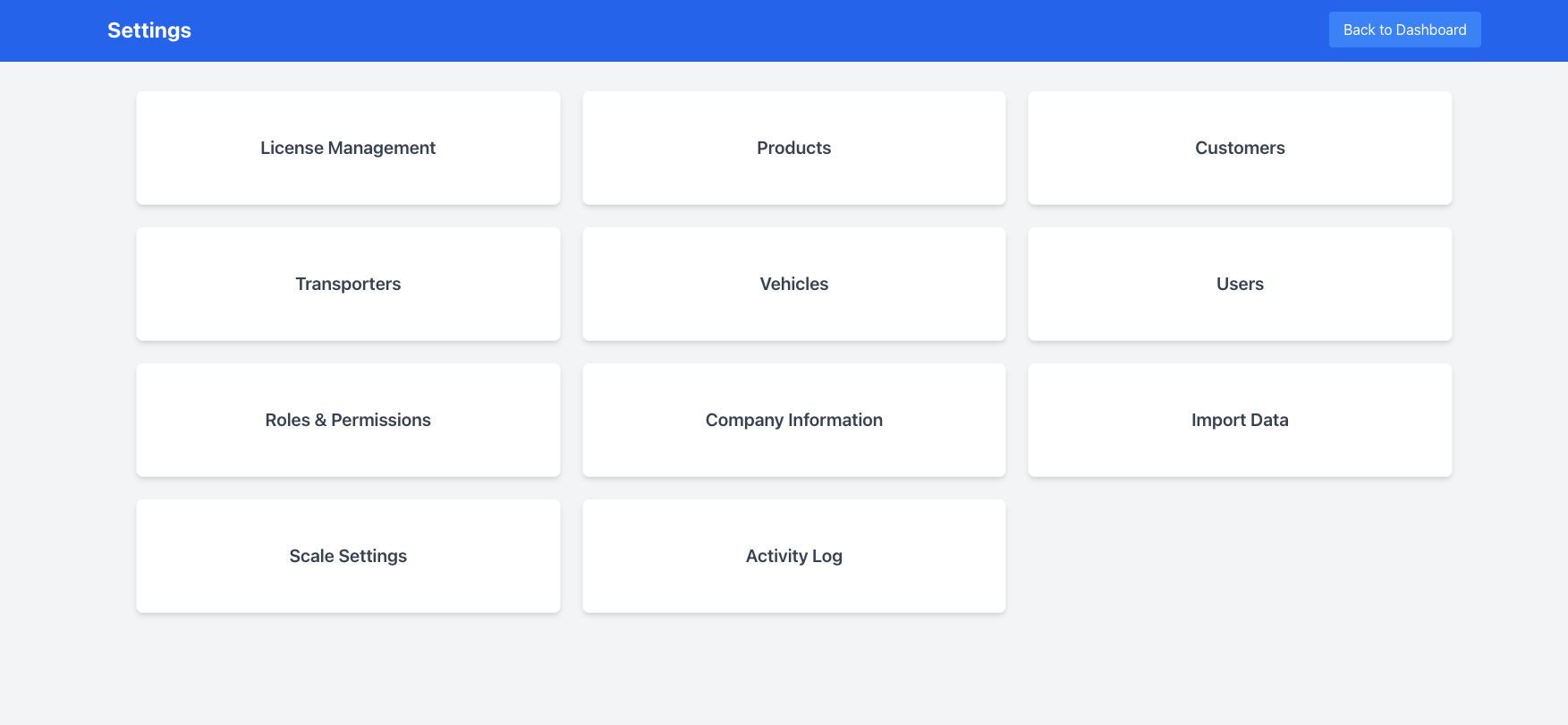The image size is (1568, 725).
Task: Click the Settings page title
Action: 149,30
